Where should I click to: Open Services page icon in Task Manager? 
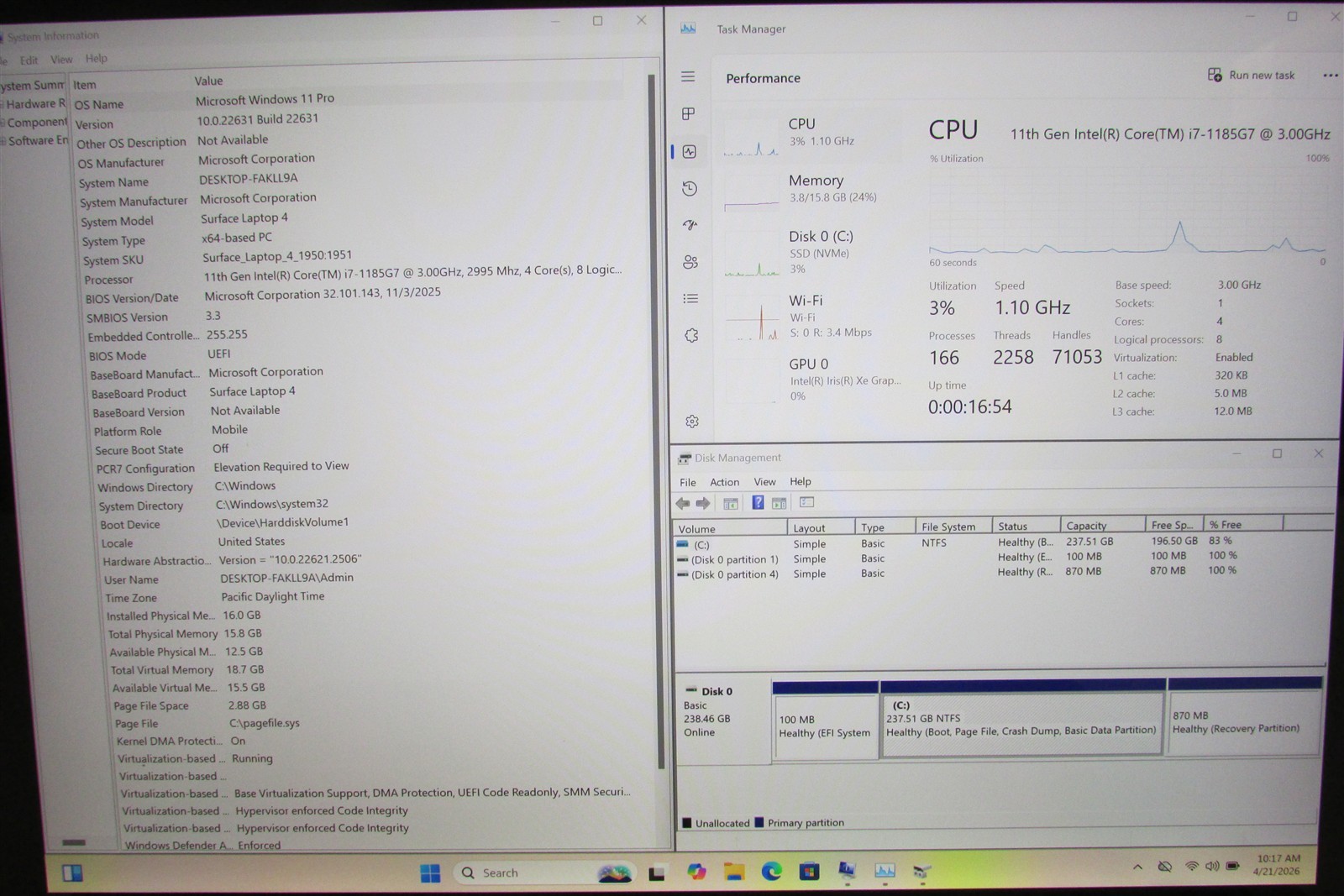pyautogui.click(x=691, y=335)
